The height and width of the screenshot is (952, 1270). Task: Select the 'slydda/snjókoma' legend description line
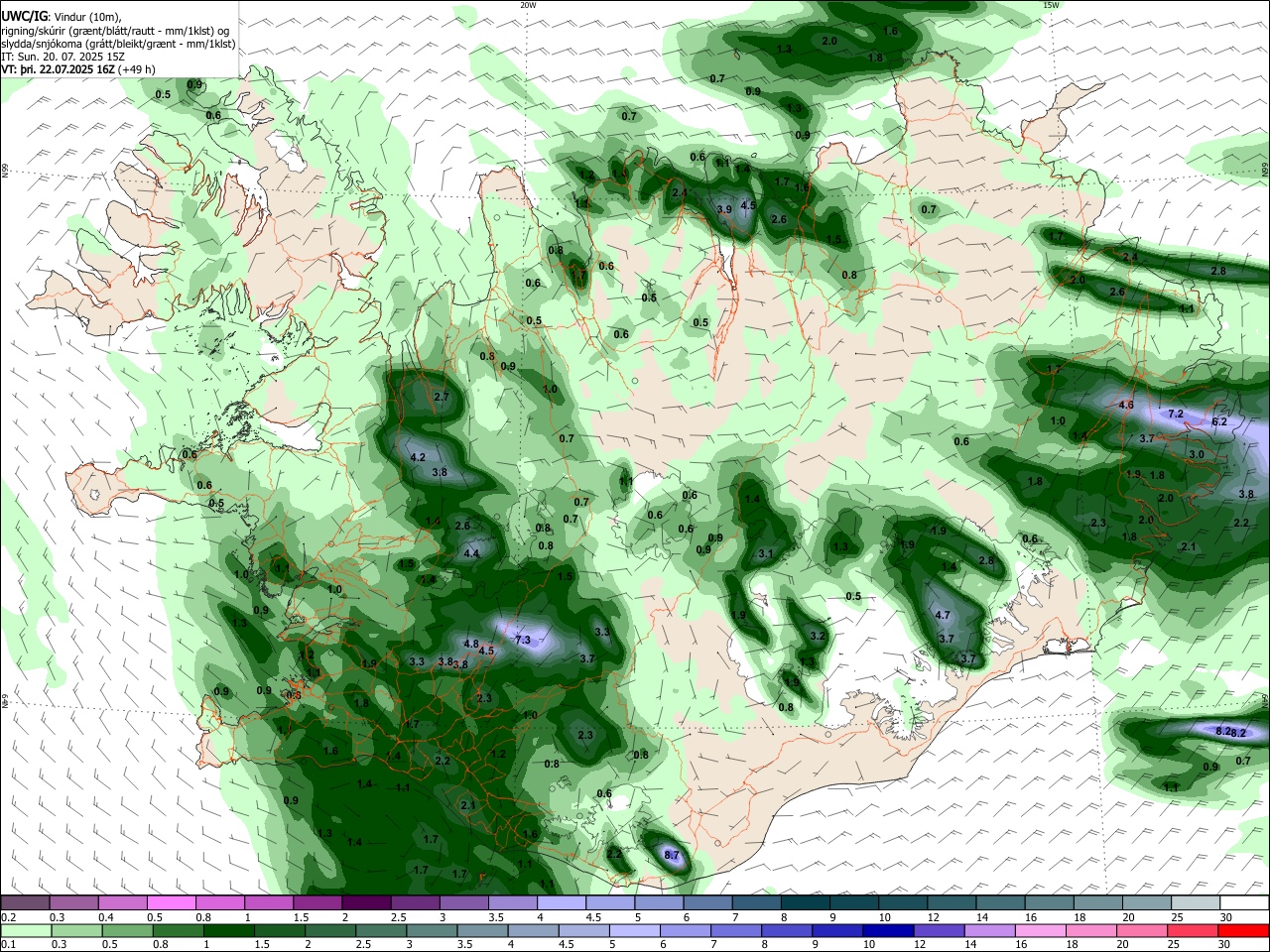pos(118,44)
